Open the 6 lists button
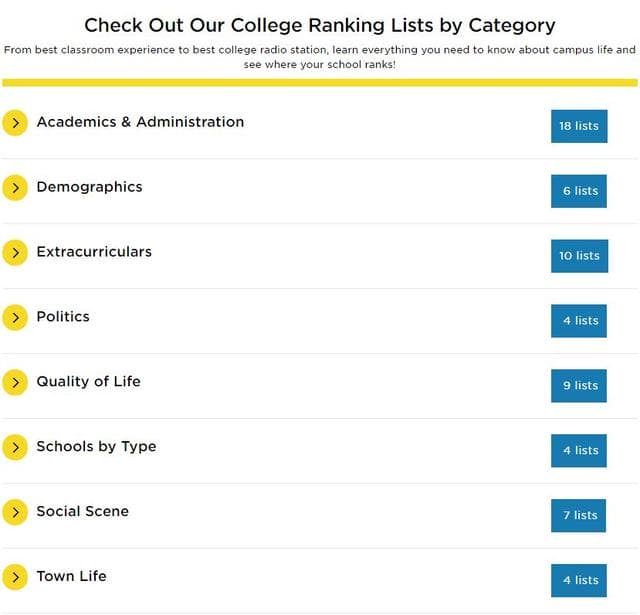The height and width of the screenshot is (615, 640). click(x=579, y=191)
